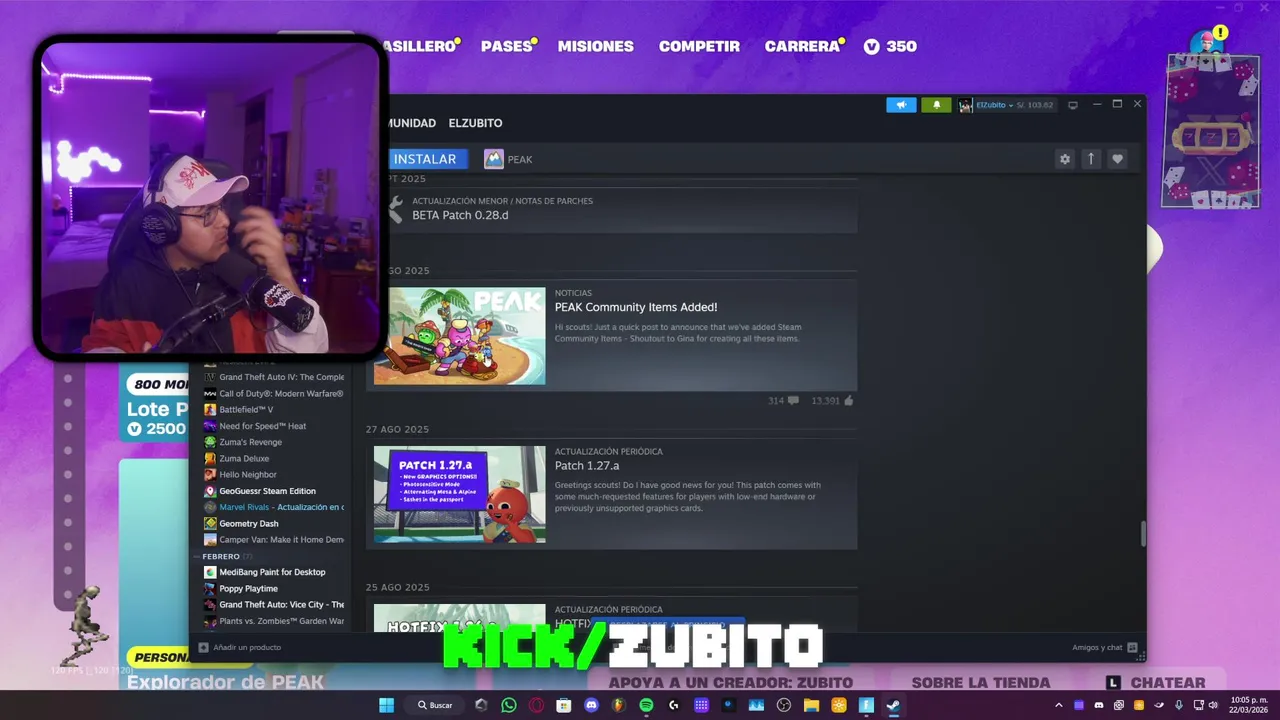This screenshot has width=1280, height=720.
Task: Open OBS Studio from the taskbar
Action: click(783, 705)
